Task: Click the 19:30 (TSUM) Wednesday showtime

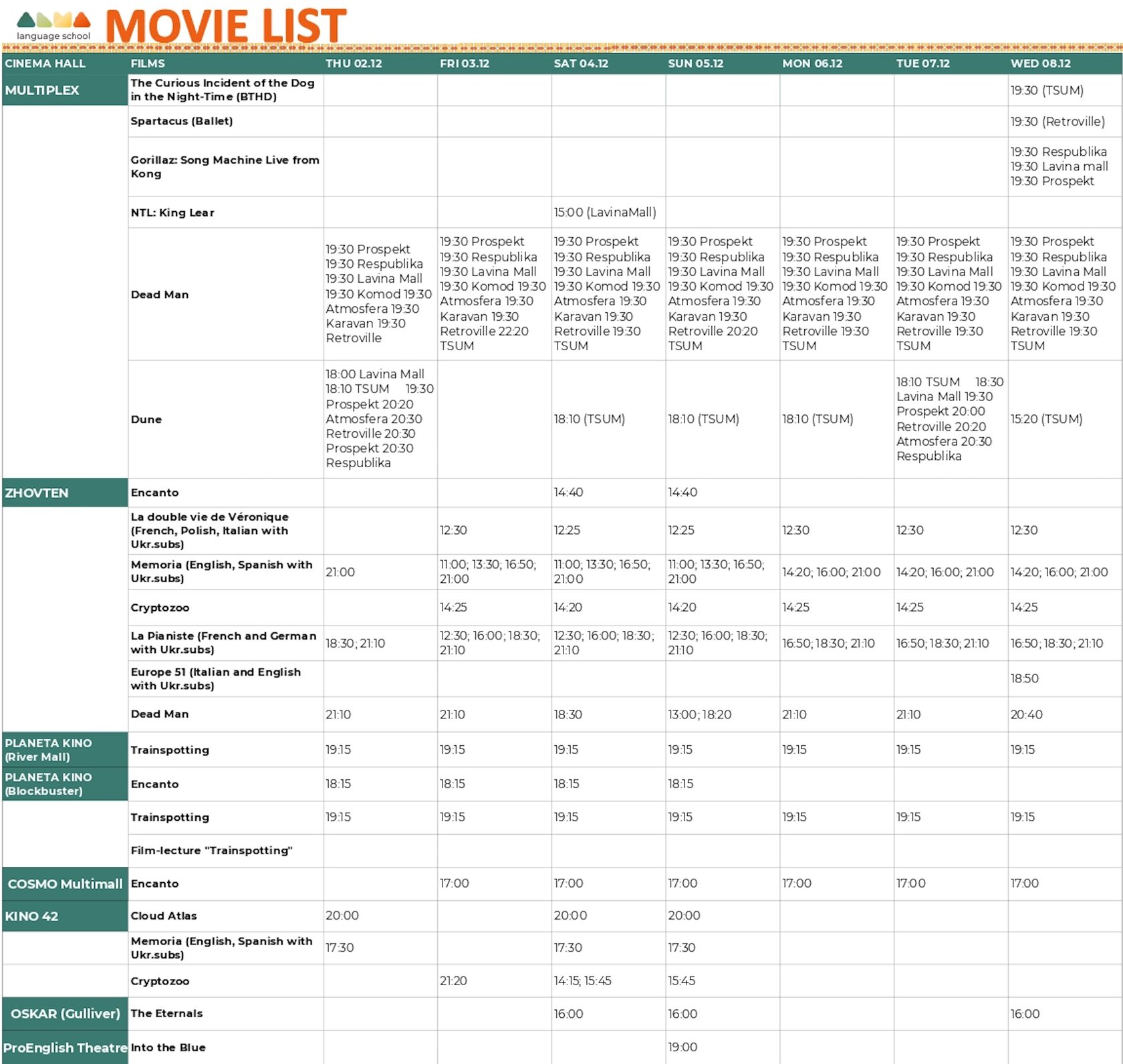Action: point(1047,90)
